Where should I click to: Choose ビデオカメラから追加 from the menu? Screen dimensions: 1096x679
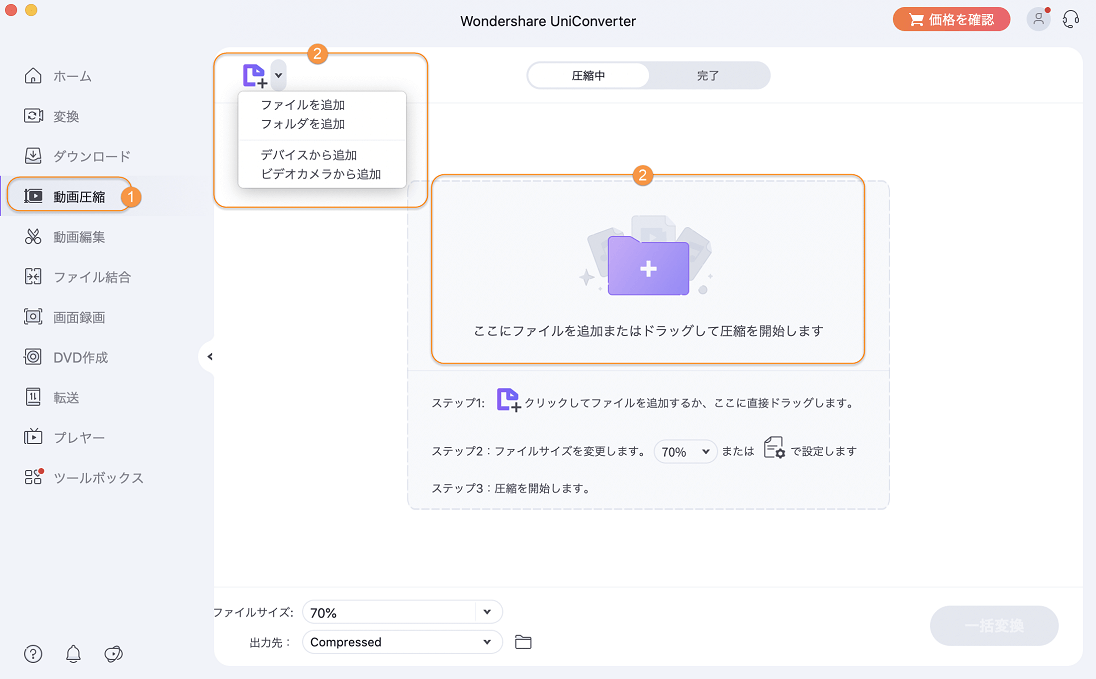click(321, 174)
